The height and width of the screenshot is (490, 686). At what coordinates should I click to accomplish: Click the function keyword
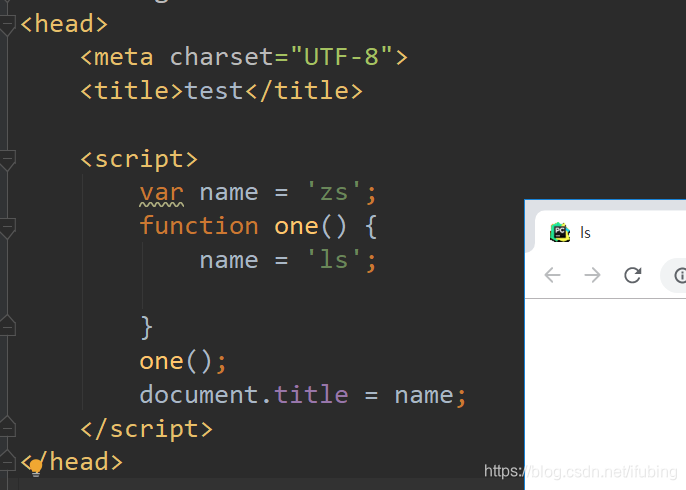(x=199, y=226)
